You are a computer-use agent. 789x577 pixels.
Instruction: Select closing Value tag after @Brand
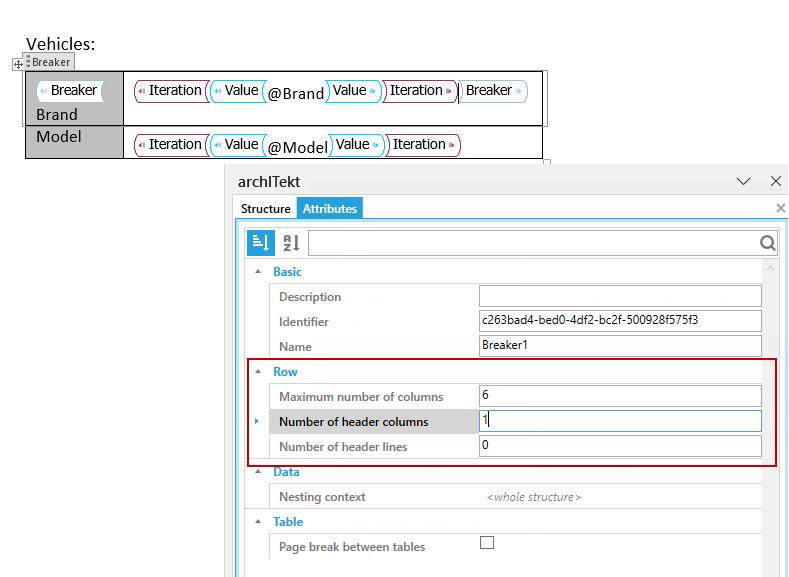coord(353,91)
